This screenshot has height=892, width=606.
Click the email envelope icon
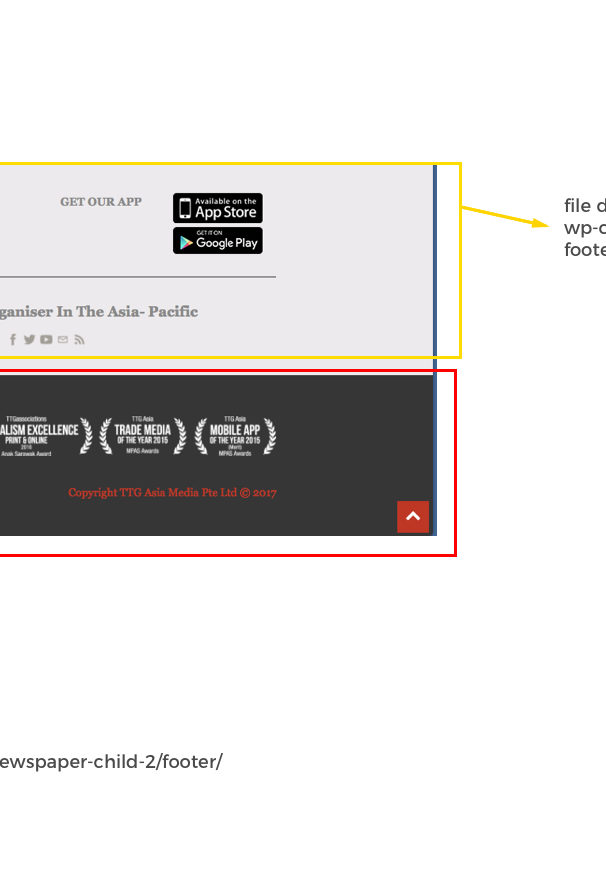tap(63, 340)
